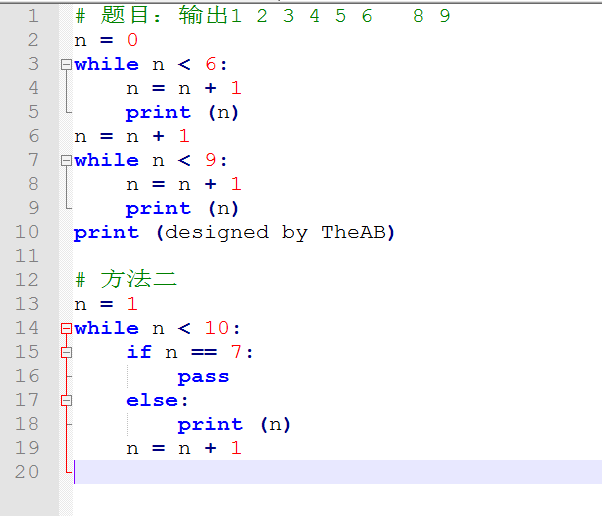
Task: Click line number 20 in the margin
Action: 27,472
